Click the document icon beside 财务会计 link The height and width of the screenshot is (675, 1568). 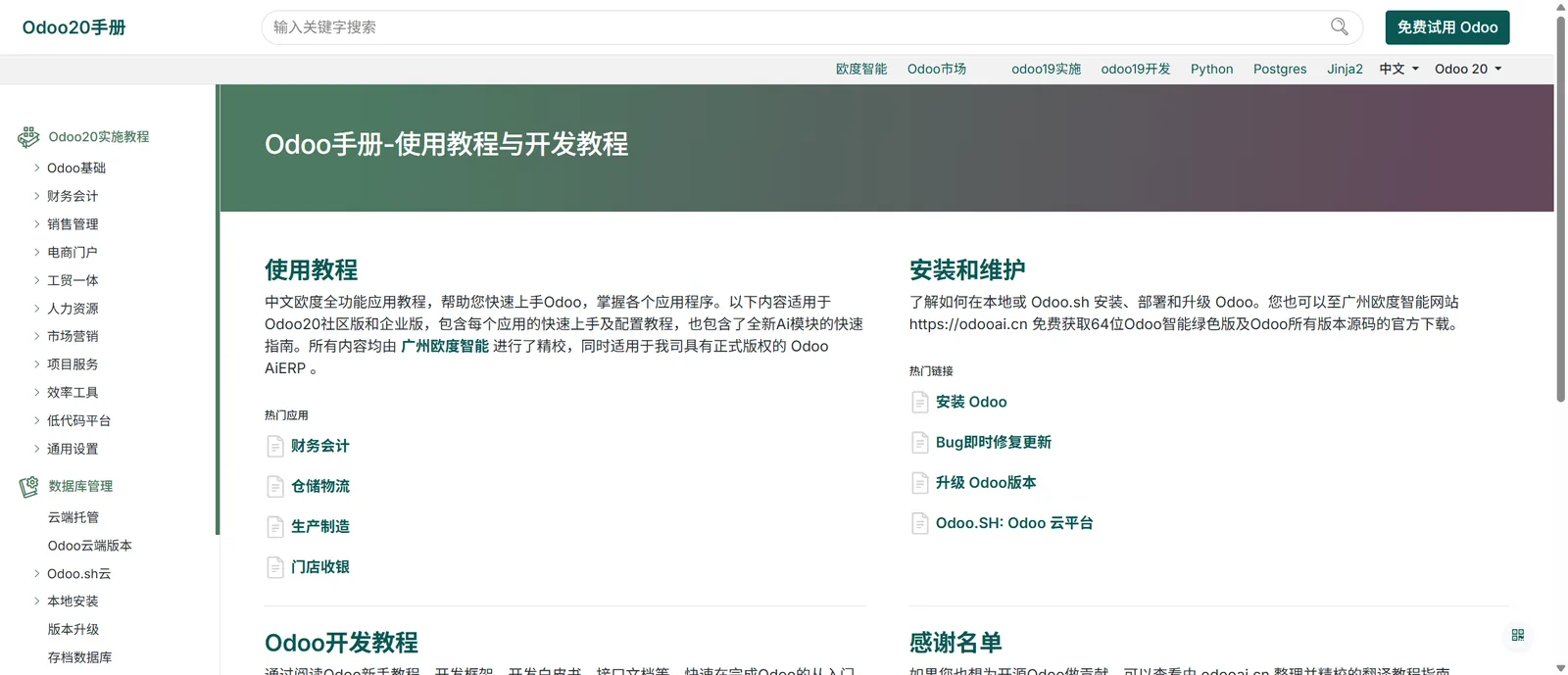(275, 447)
